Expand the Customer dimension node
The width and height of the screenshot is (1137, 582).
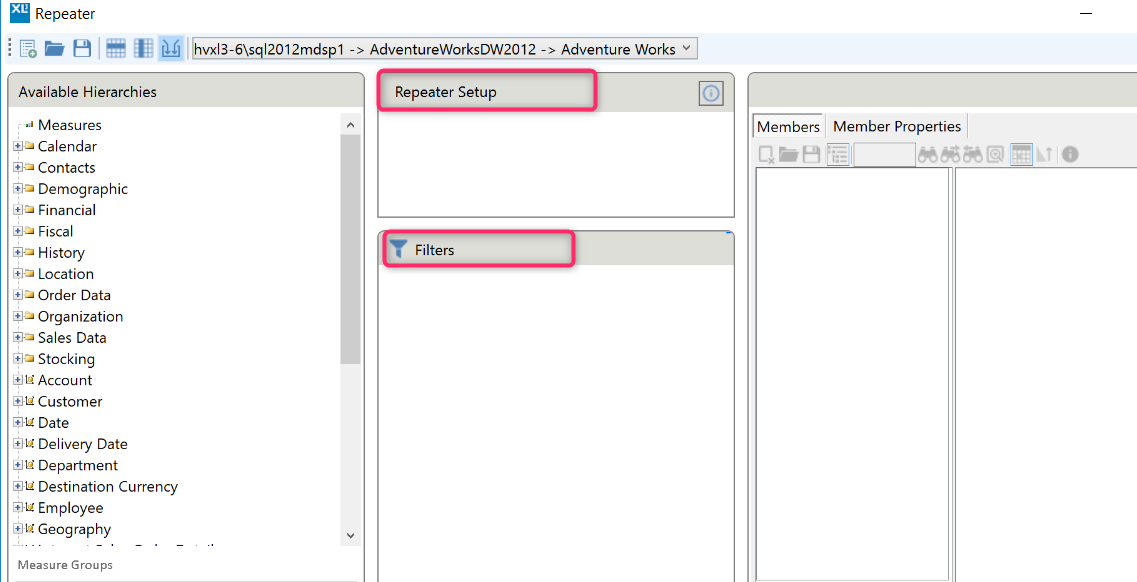pos(18,402)
